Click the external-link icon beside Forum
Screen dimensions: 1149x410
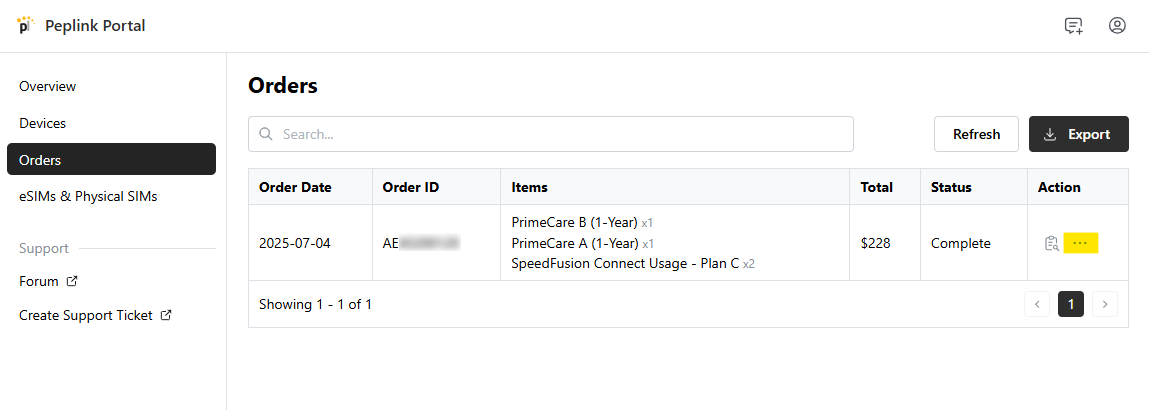72,282
